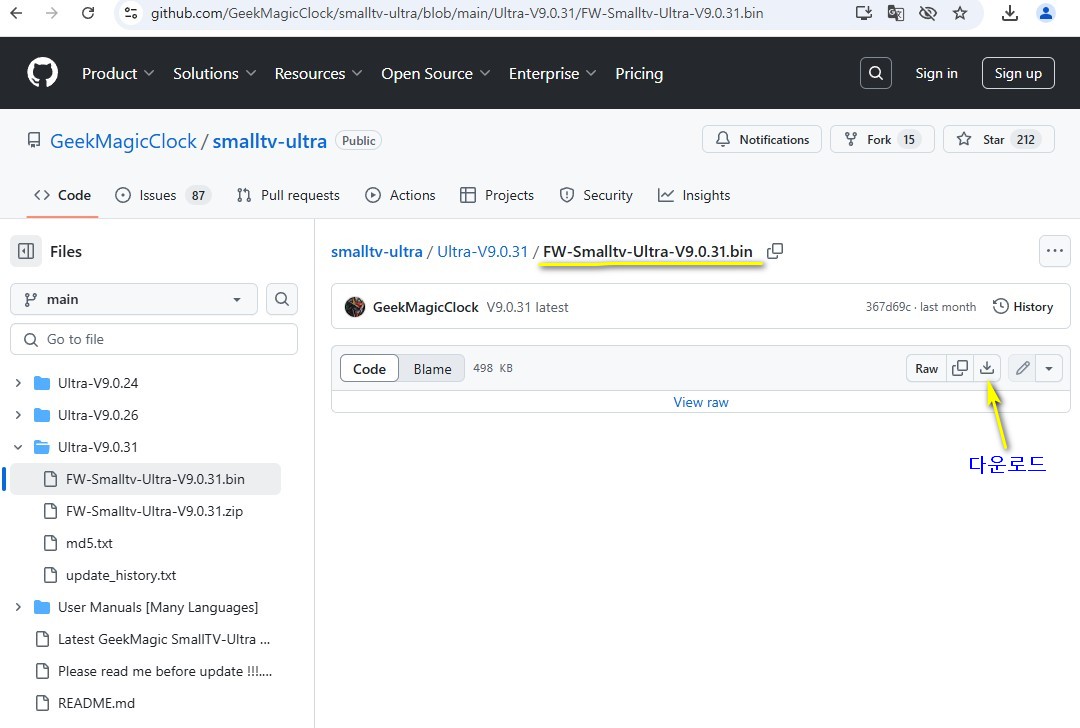Image resolution: width=1080 pixels, height=728 pixels.
Task: Expand the Resources menu
Action: pyautogui.click(x=318, y=74)
